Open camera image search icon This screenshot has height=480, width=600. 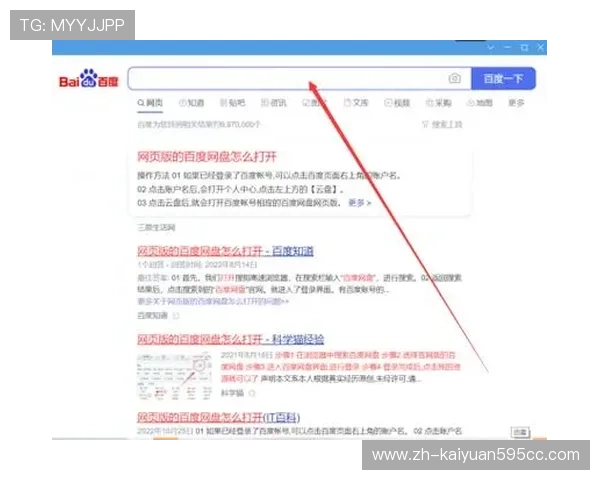pos(455,78)
